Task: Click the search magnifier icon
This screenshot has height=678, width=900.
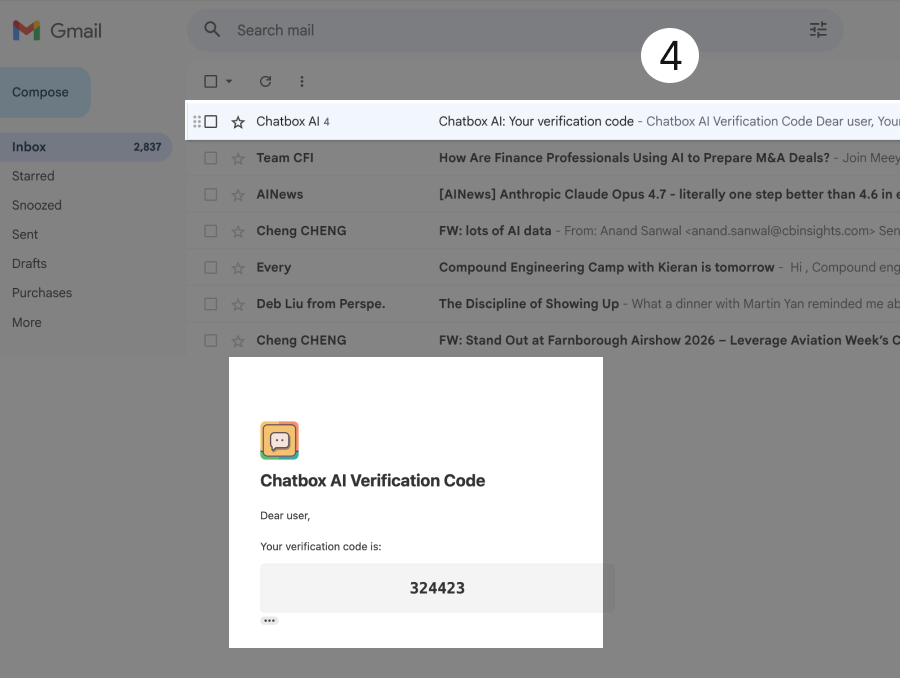Action: coord(212,29)
